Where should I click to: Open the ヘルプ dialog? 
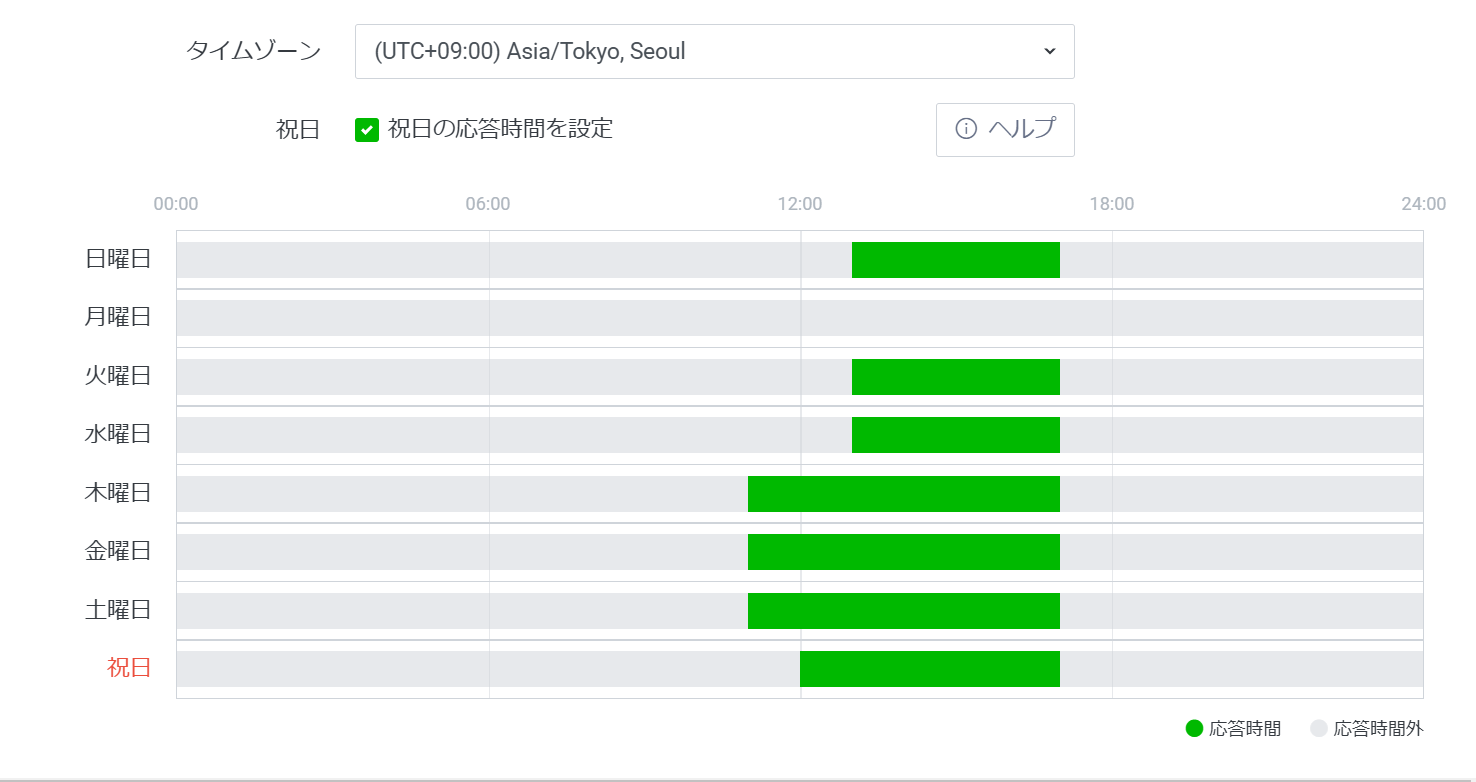(1005, 129)
